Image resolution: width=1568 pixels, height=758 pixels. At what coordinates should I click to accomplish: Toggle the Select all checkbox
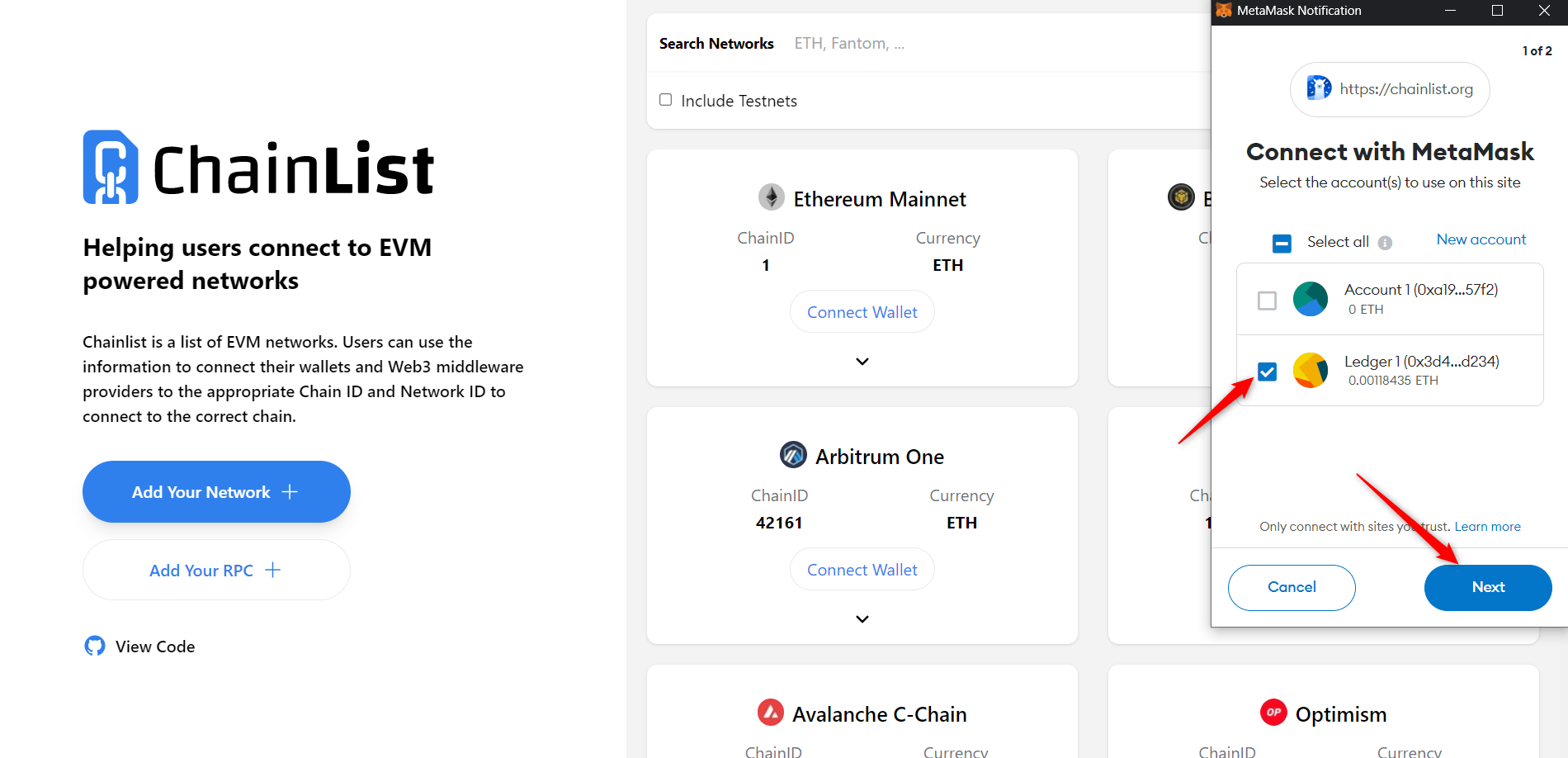(x=1282, y=243)
